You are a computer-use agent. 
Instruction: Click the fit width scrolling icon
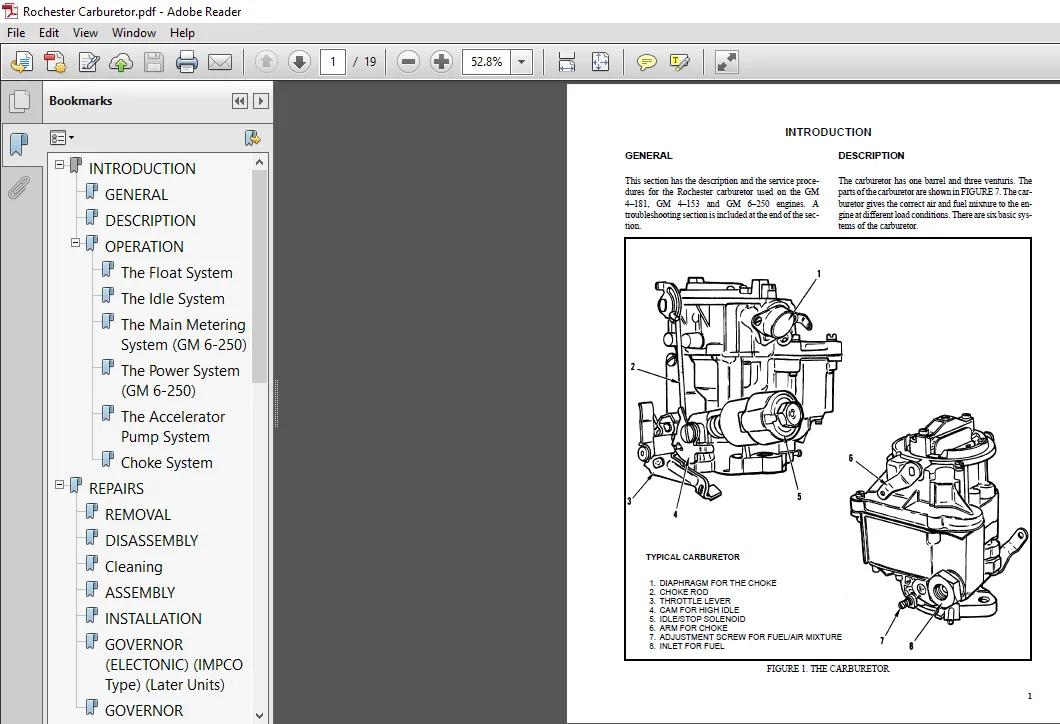click(567, 62)
